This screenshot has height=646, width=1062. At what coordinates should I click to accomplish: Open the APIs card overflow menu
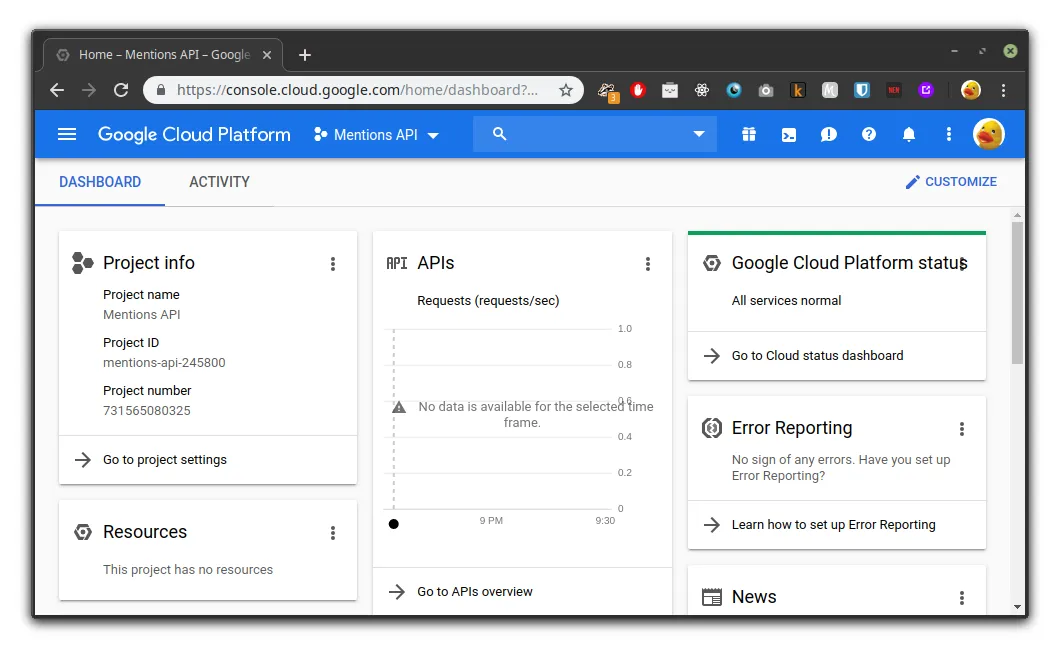[x=648, y=263]
